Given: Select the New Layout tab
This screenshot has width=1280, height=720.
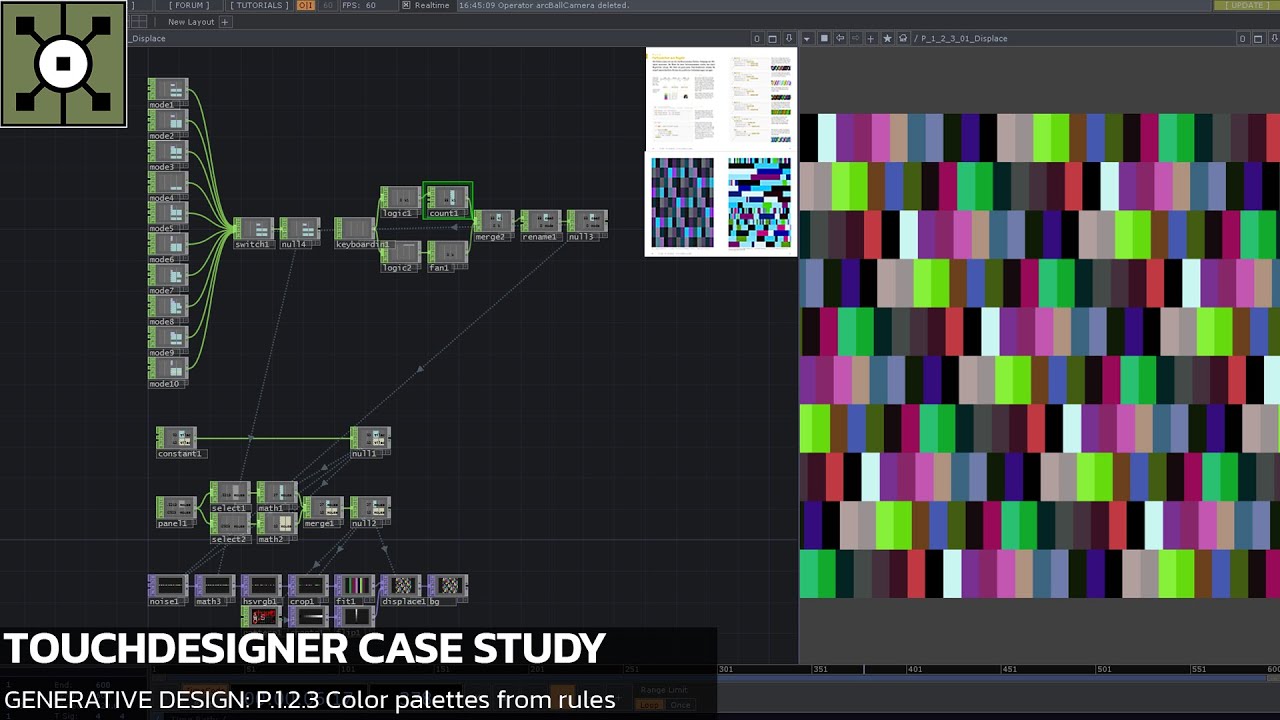Looking at the screenshot, I should tap(190, 21).
